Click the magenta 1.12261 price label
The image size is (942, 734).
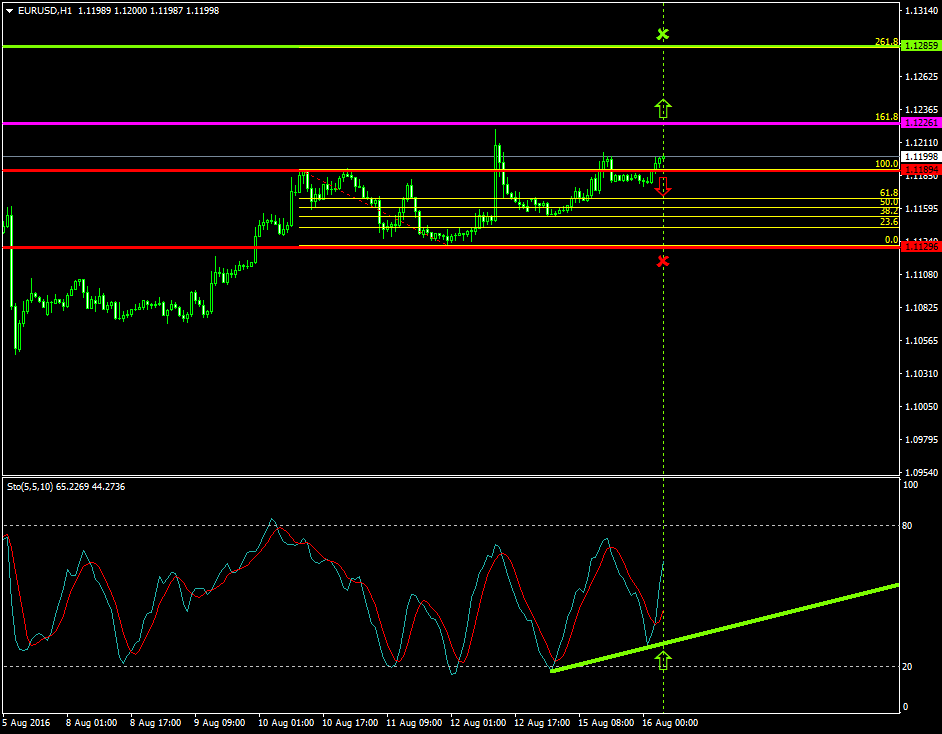tap(920, 123)
